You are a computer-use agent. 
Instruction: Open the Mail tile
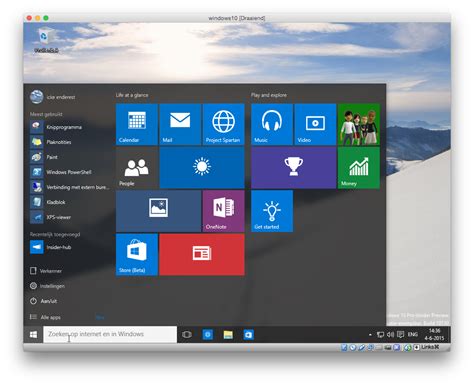tap(180, 124)
